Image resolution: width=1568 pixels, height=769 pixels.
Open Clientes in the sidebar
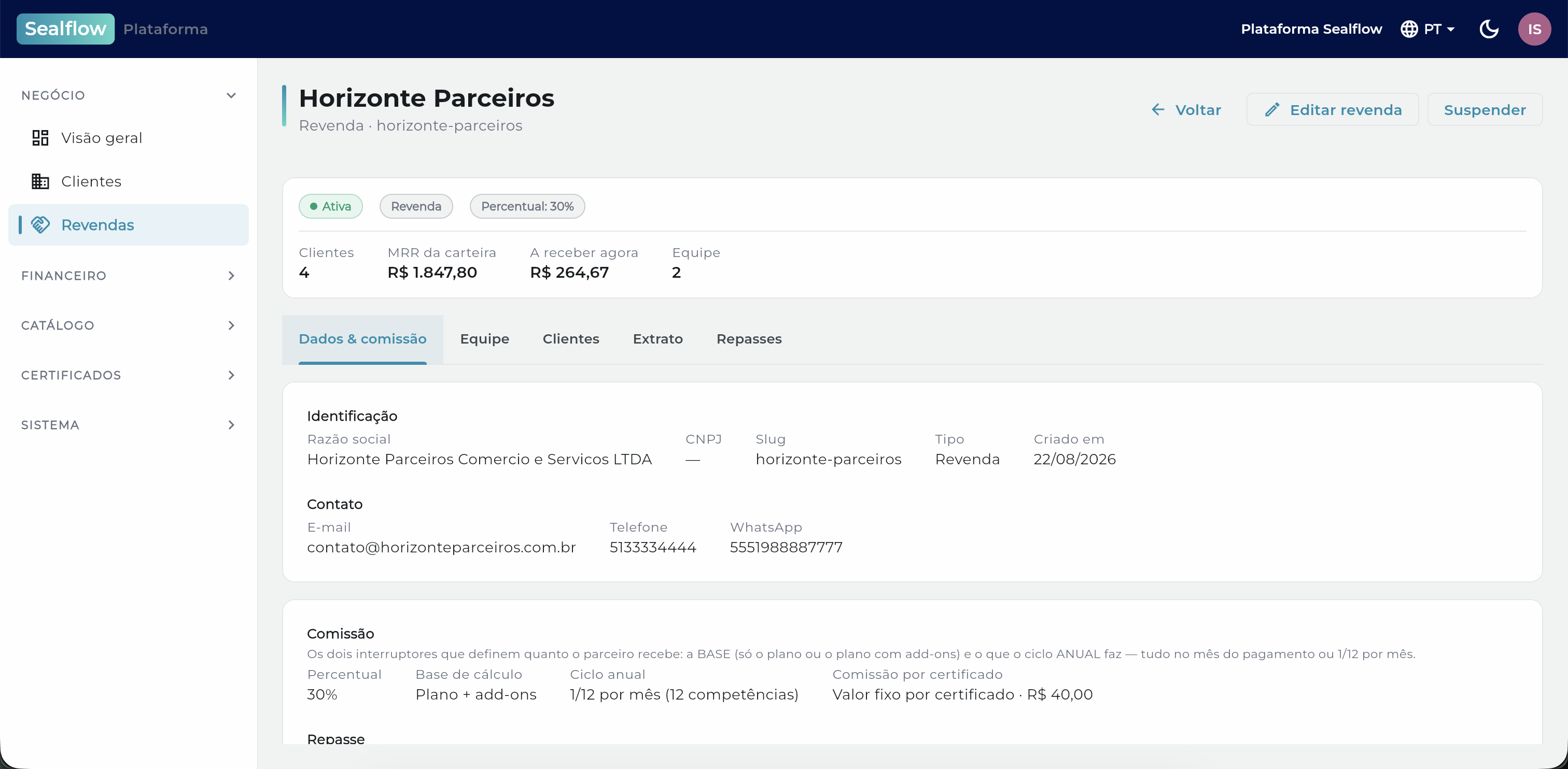(x=129, y=181)
